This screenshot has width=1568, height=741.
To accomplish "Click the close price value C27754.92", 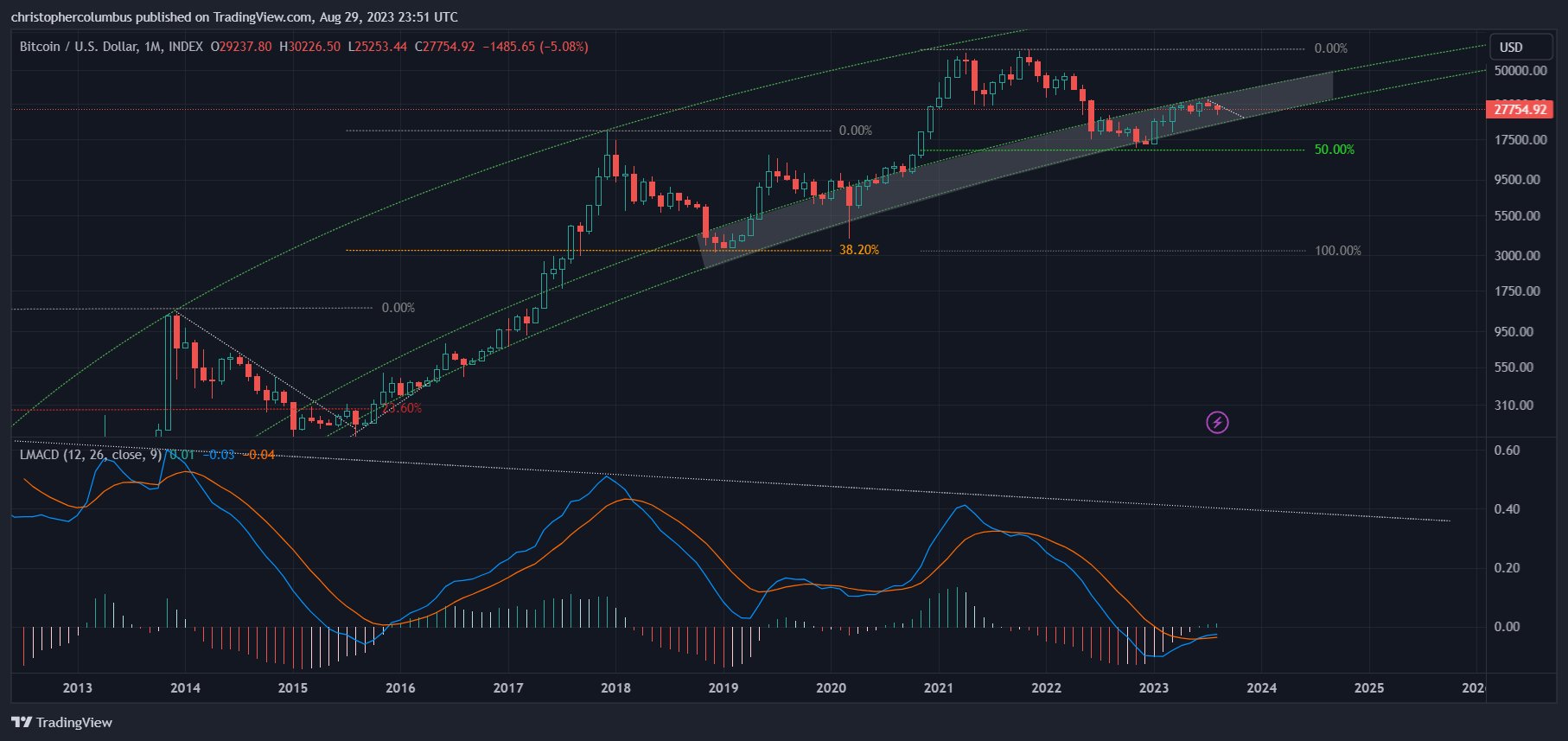I will [444, 47].
